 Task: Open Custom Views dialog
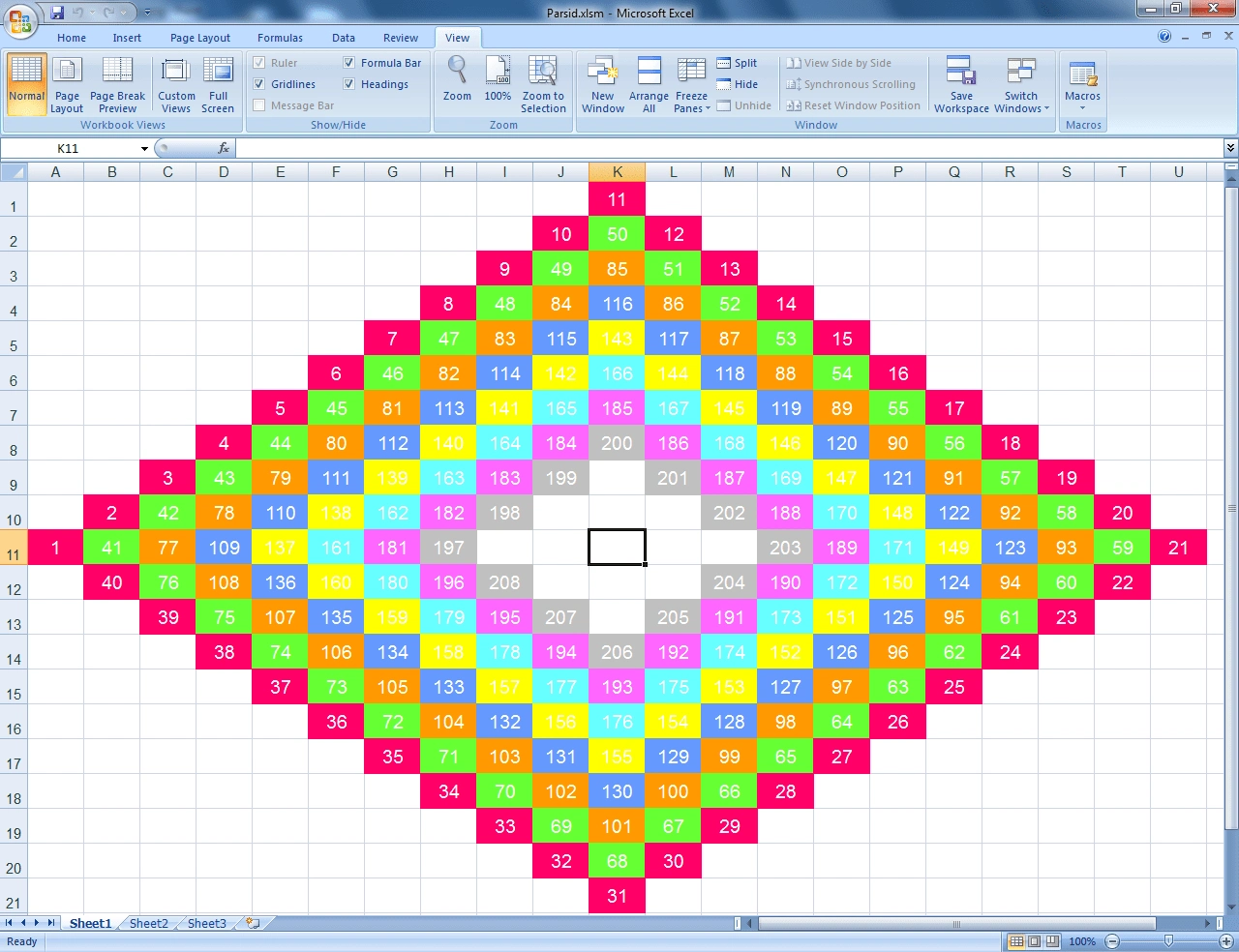point(176,84)
